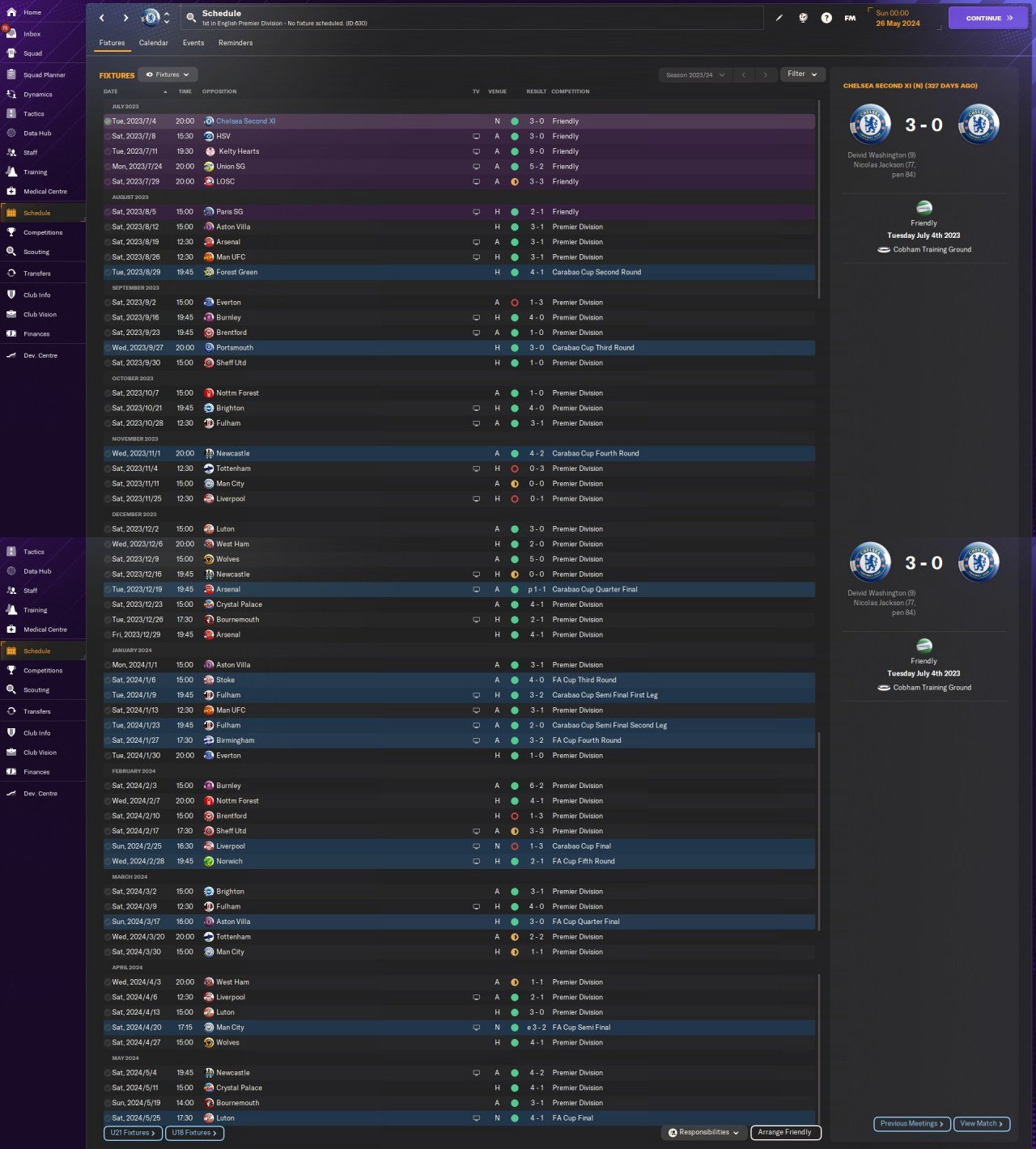Click the TV icon in the FA Cup Final row
1036x1149 pixels.
point(476,1118)
